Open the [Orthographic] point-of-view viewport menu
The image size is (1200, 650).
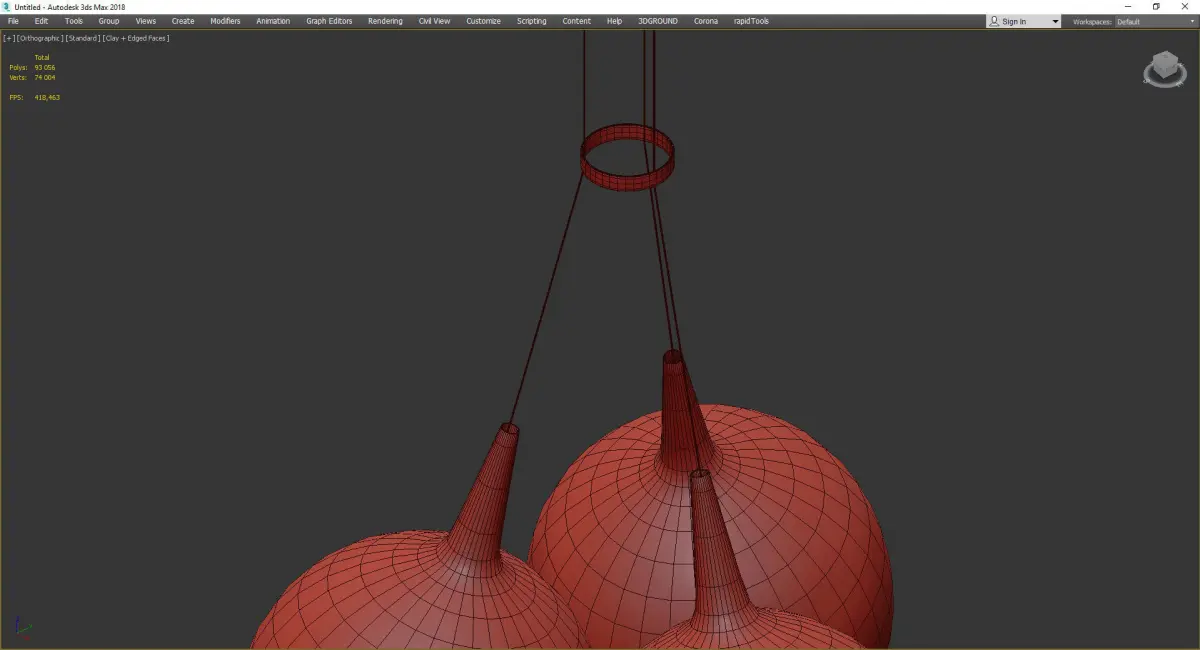pyautogui.click(x=39, y=38)
